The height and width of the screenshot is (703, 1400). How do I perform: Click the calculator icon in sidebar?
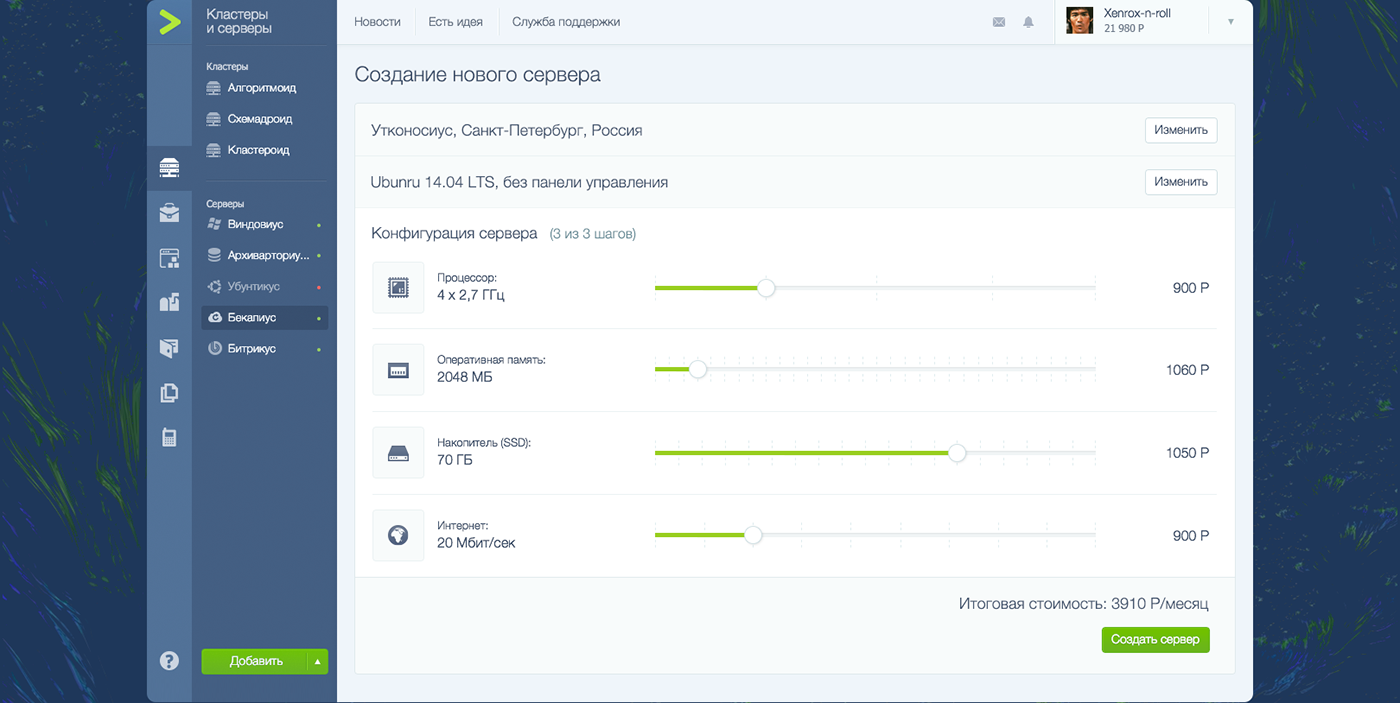169,437
